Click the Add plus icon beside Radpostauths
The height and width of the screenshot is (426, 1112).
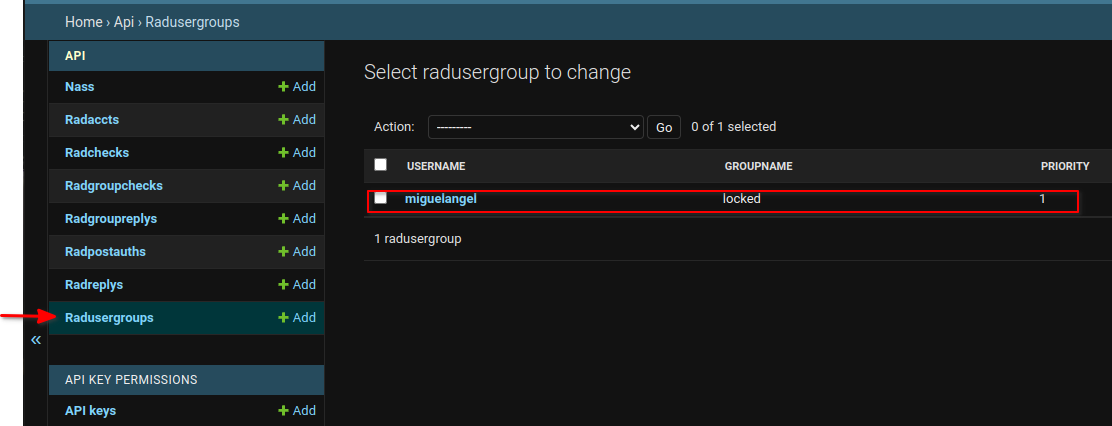(284, 252)
